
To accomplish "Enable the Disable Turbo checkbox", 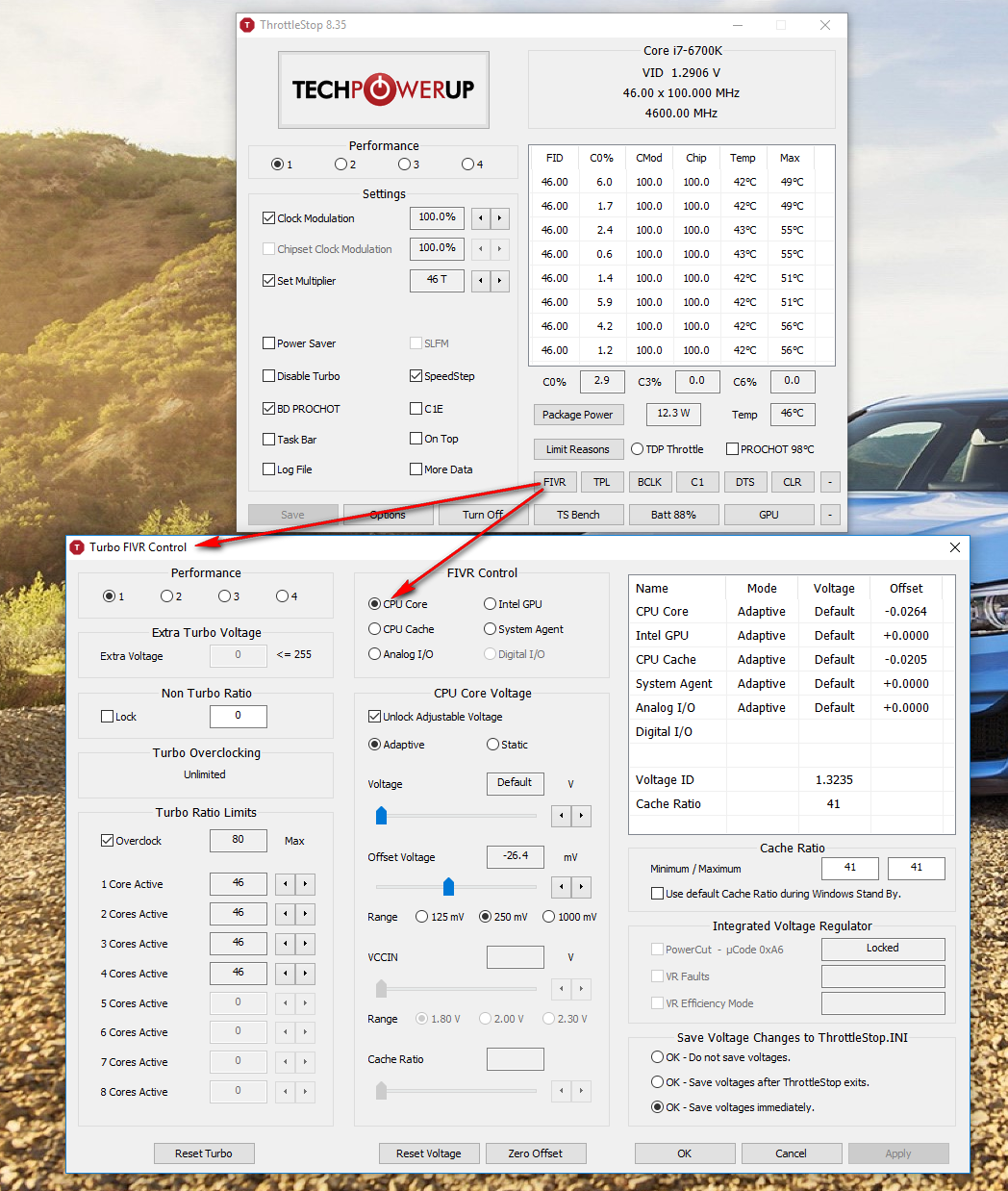I will coord(269,376).
